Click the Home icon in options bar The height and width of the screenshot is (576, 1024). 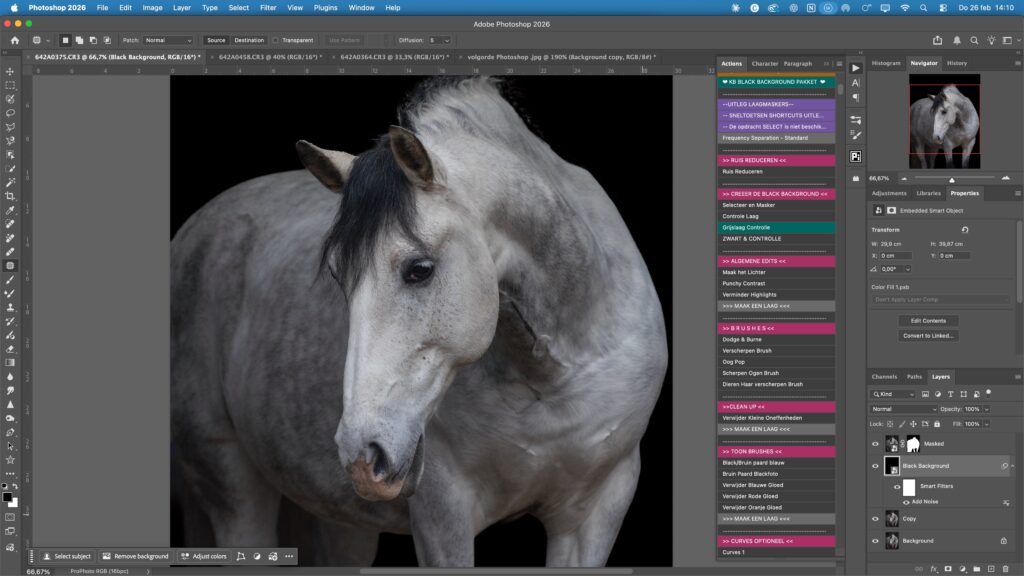15,40
